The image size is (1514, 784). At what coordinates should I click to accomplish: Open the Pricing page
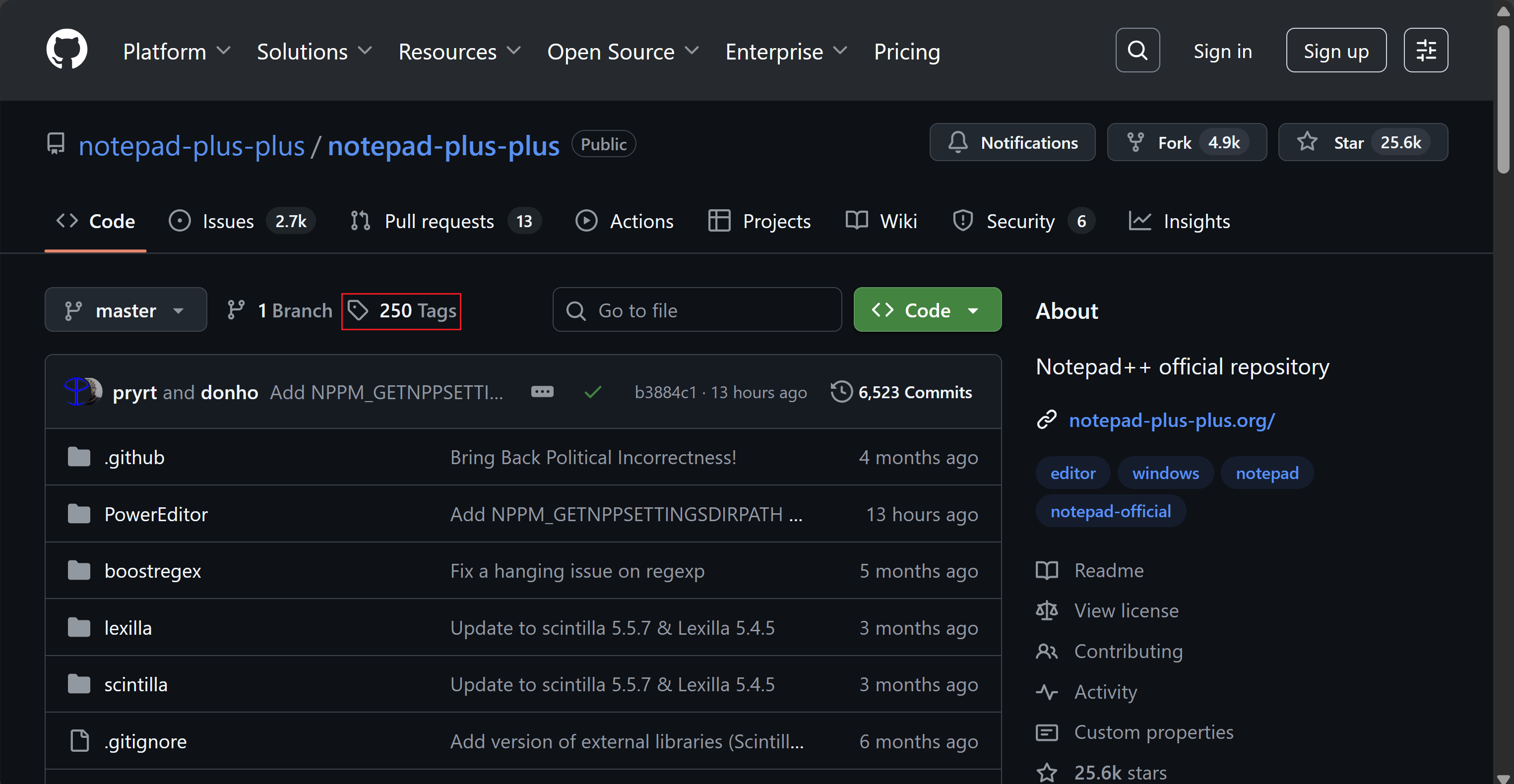click(907, 52)
